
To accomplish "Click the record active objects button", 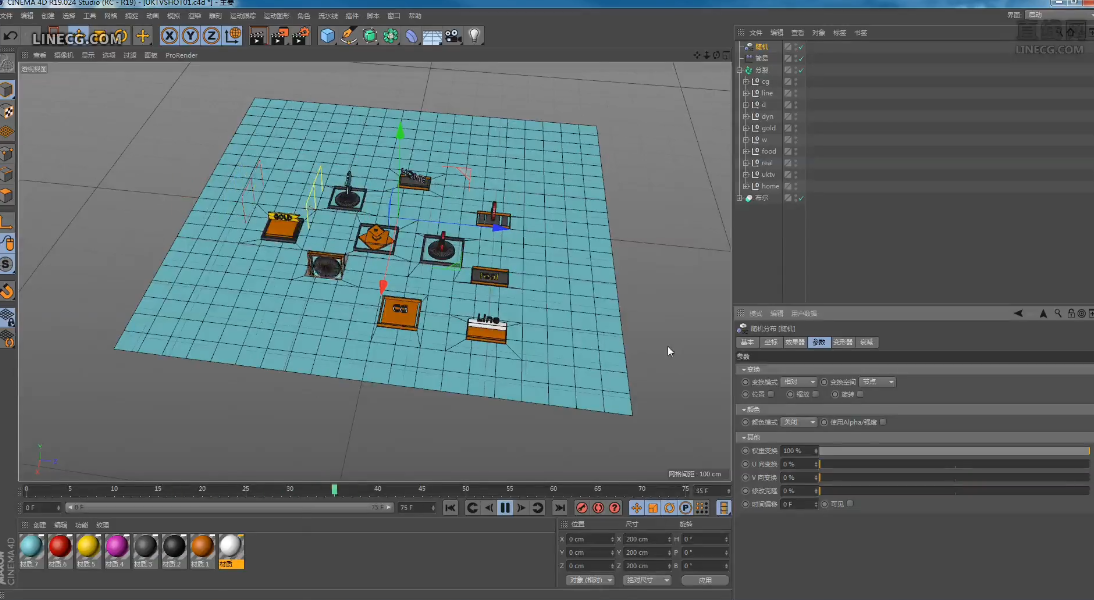I will point(582,508).
